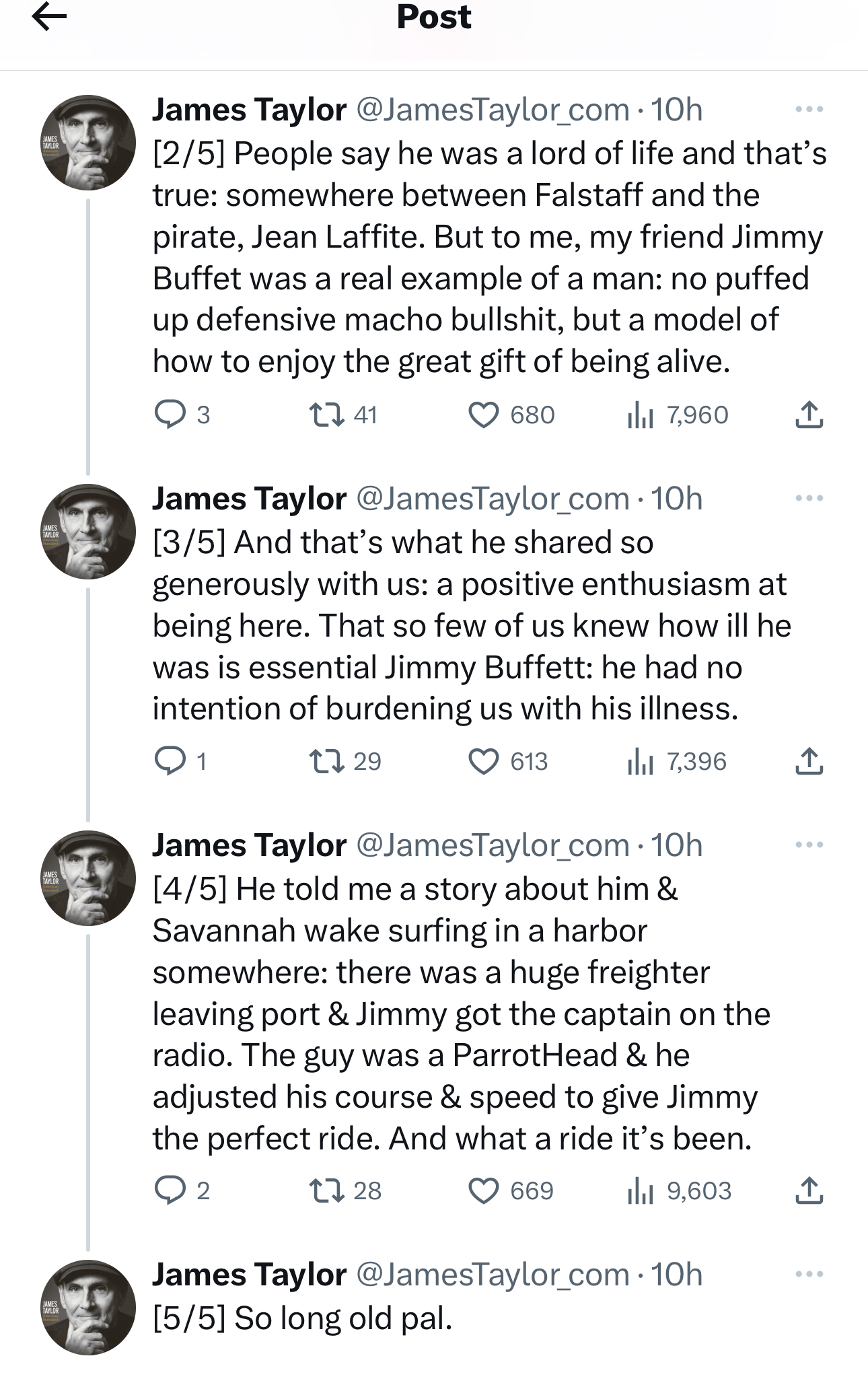
Task: Repost the [3/5] post with 29 reposts
Action: click(326, 761)
